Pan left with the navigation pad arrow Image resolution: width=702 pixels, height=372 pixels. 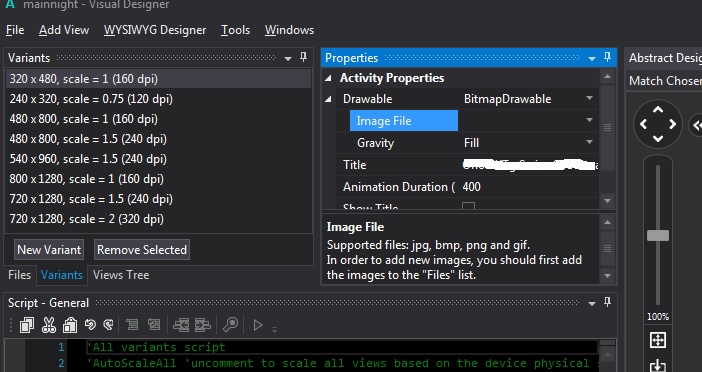click(643, 124)
